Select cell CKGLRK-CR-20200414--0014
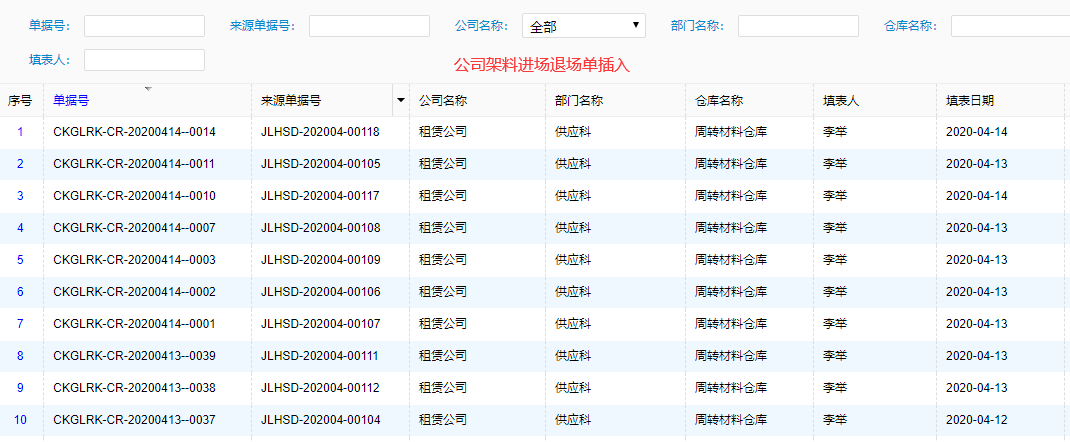Image resolution: width=1070 pixels, height=442 pixels. (134, 132)
